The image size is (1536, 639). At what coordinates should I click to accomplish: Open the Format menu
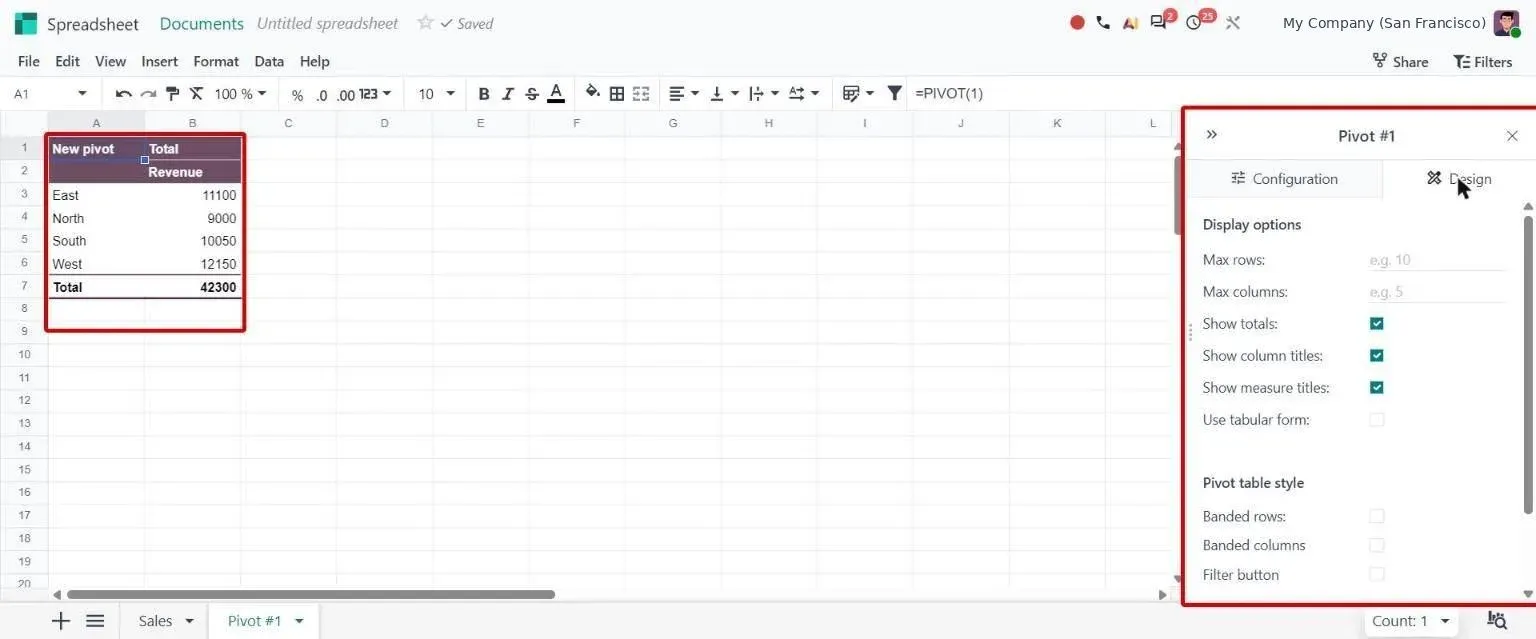pyautogui.click(x=216, y=61)
